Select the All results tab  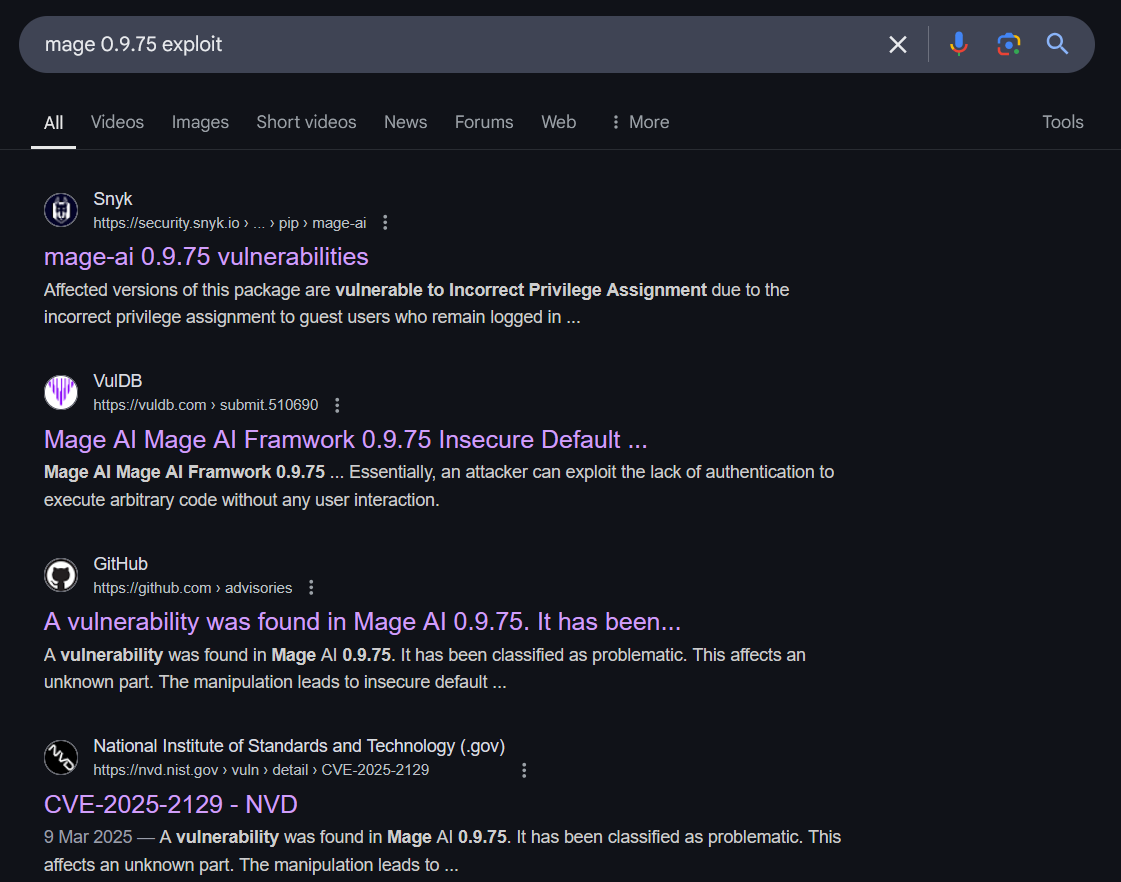click(x=54, y=122)
